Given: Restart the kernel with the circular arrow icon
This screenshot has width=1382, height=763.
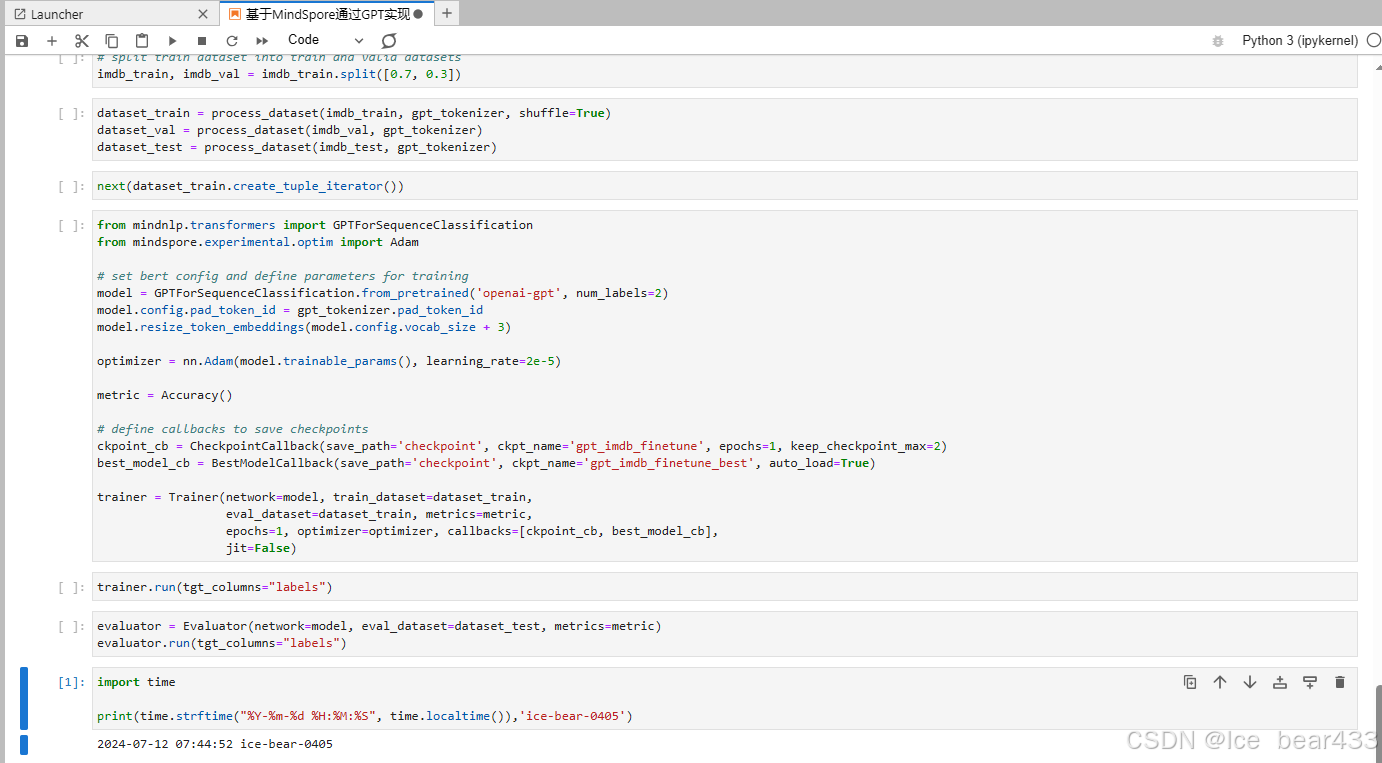Looking at the screenshot, I should point(232,41).
